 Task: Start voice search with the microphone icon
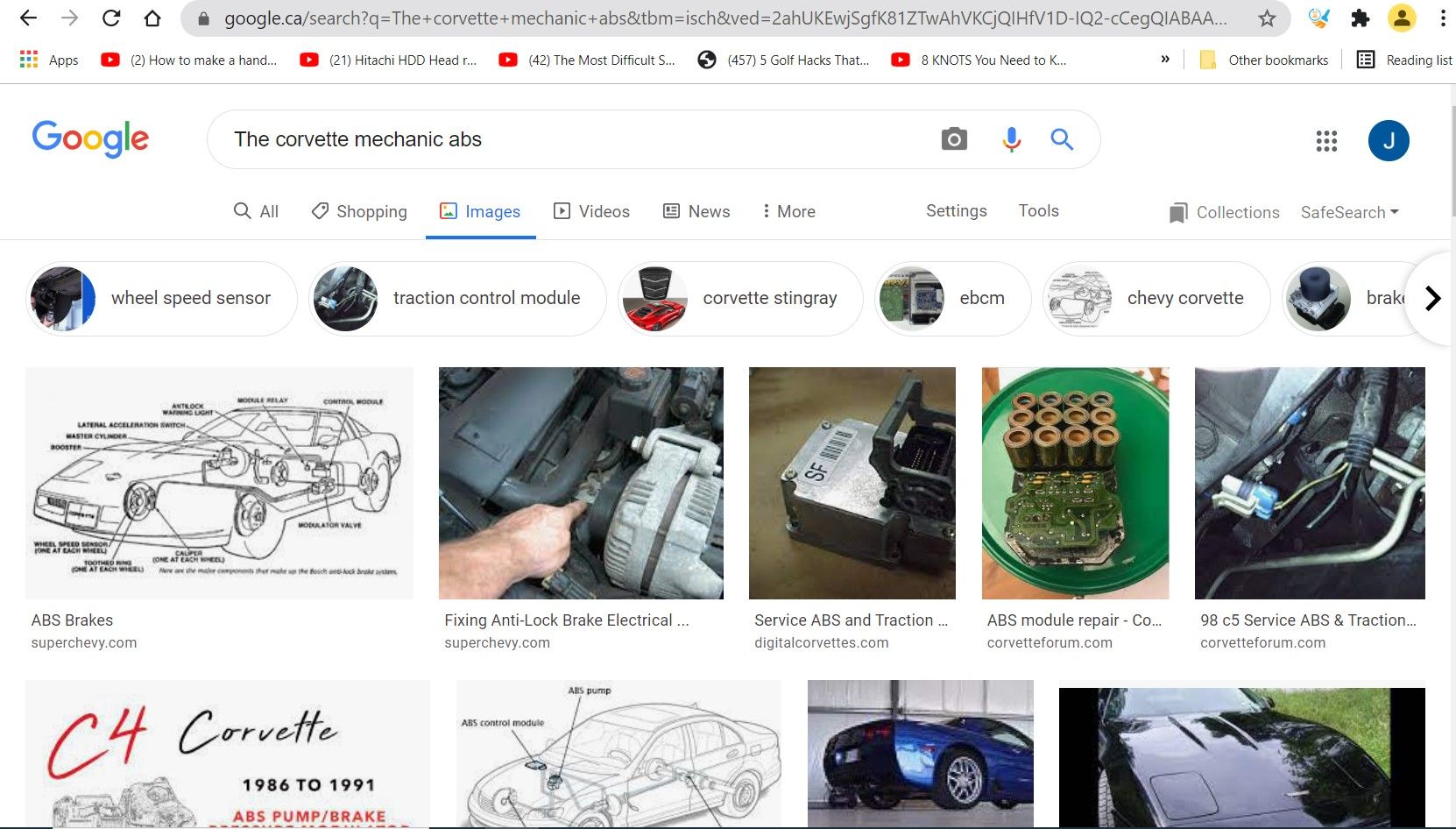pyautogui.click(x=1011, y=139)
